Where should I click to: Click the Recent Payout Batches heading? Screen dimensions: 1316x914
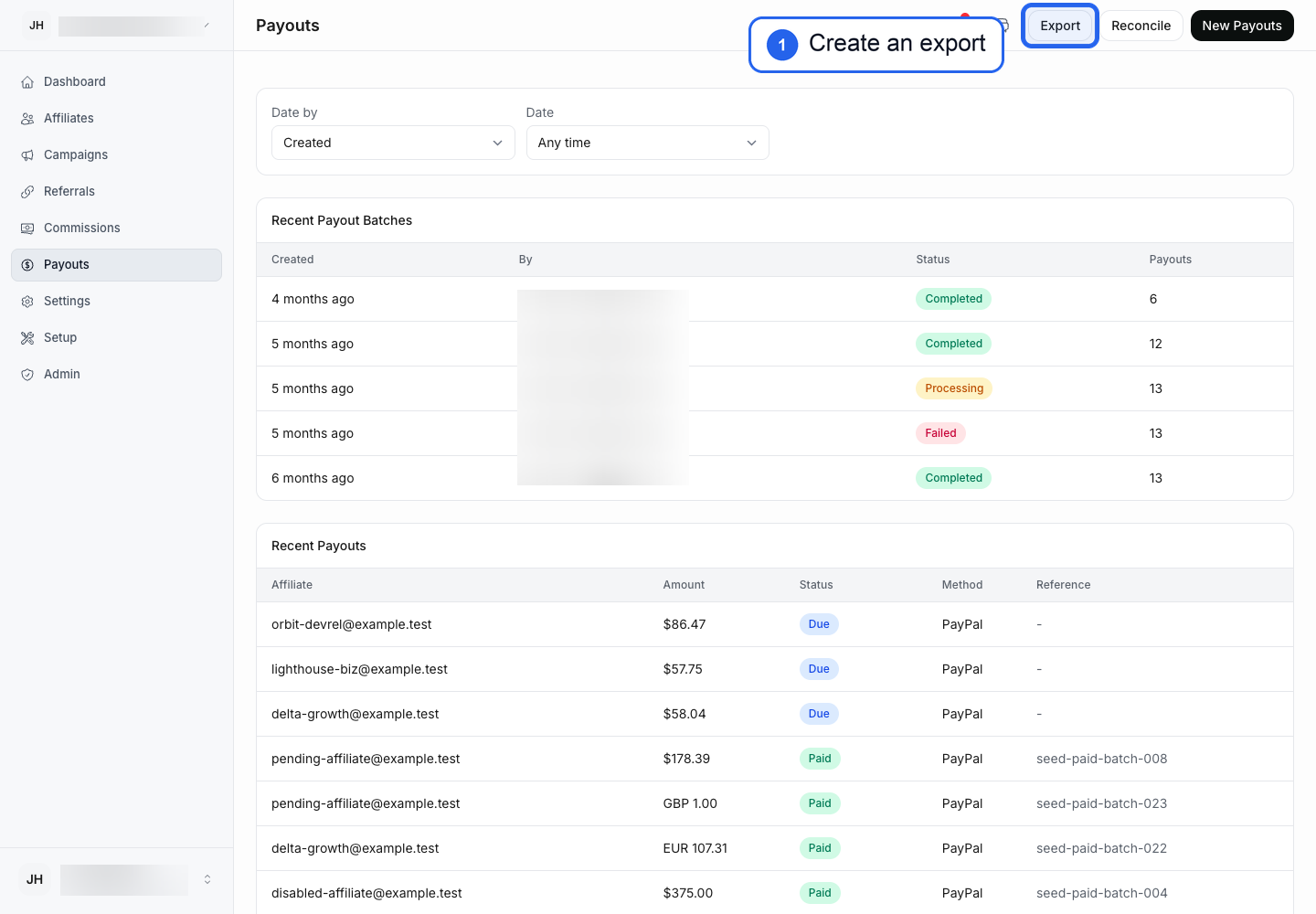point(342,220)
